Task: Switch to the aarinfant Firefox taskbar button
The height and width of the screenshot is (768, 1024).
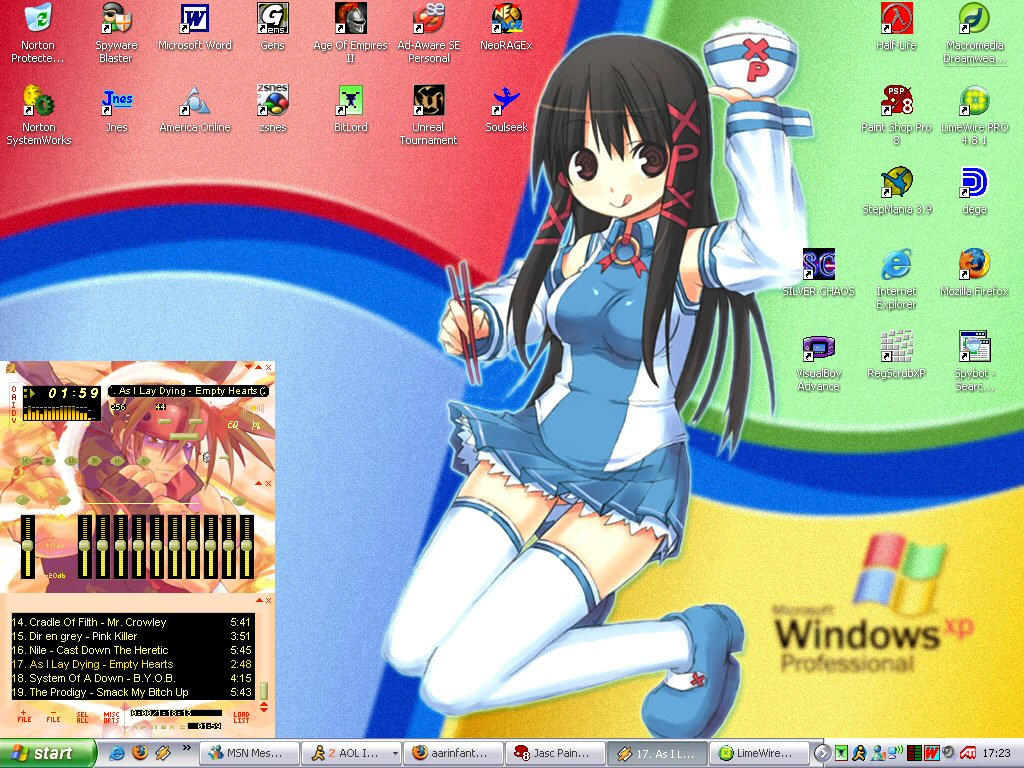Action: point(453,754)
